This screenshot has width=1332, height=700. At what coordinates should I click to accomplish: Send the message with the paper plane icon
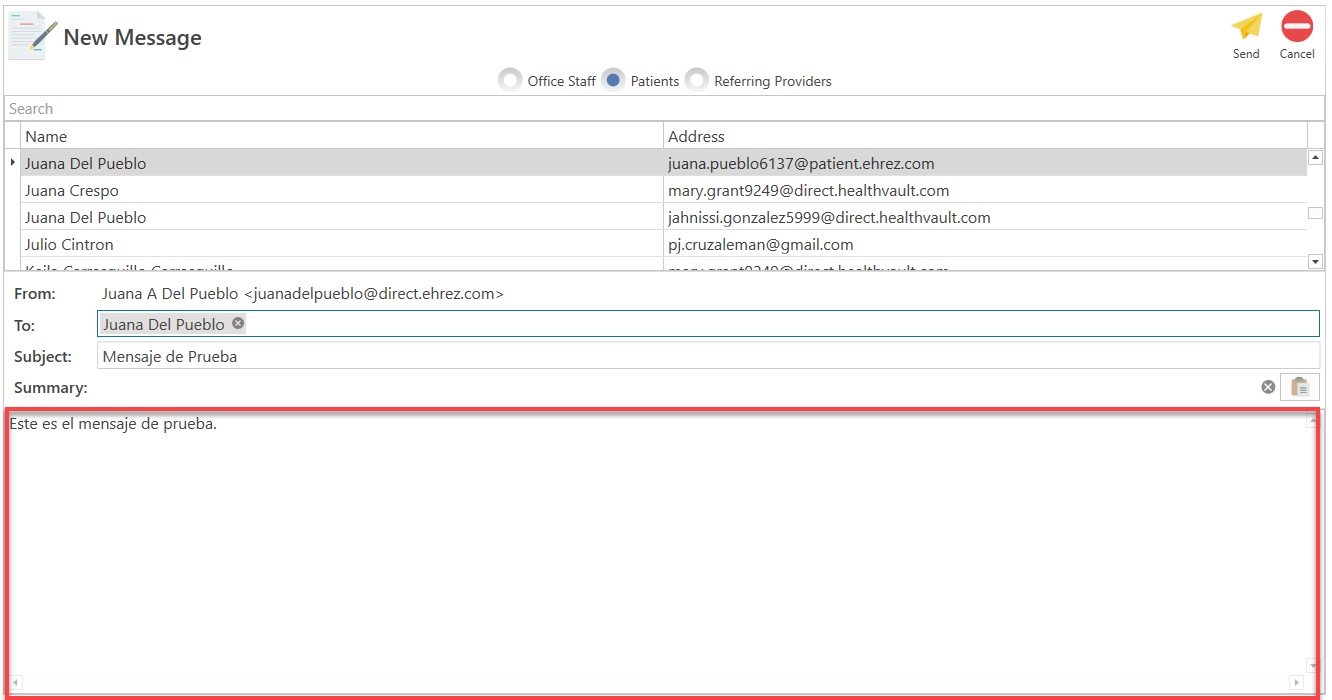[1246, 26]
